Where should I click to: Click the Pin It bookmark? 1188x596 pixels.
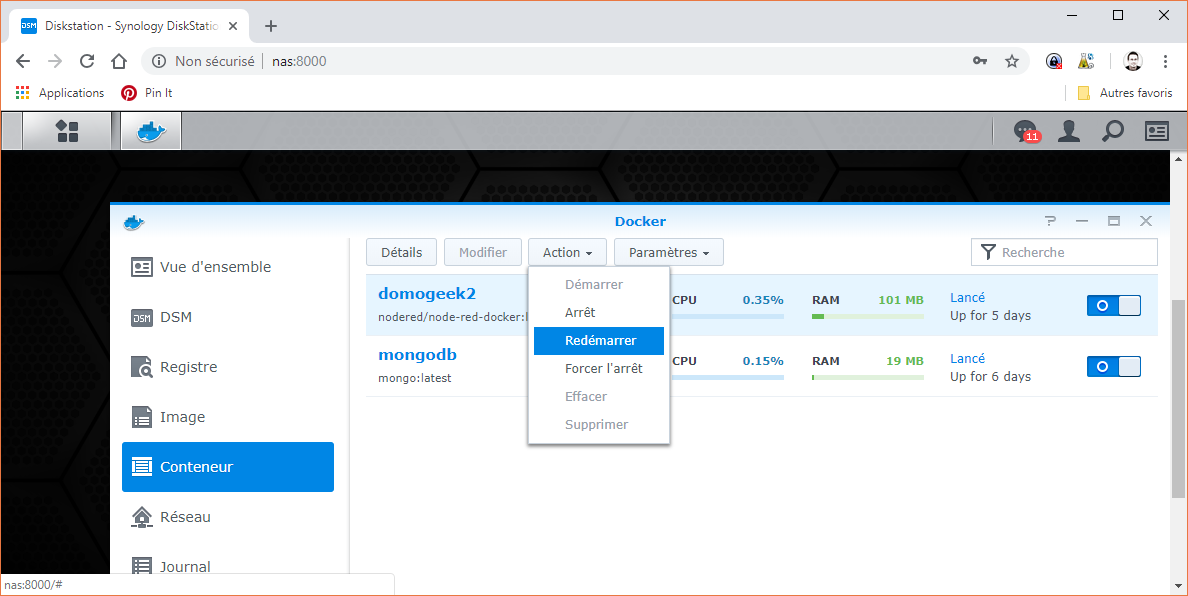[x=147, y=92]
